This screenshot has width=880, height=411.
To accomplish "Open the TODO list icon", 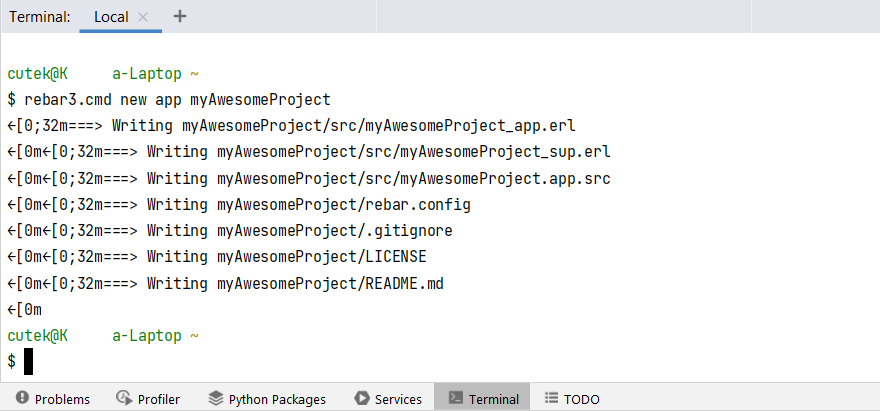I will pos(551,398).
